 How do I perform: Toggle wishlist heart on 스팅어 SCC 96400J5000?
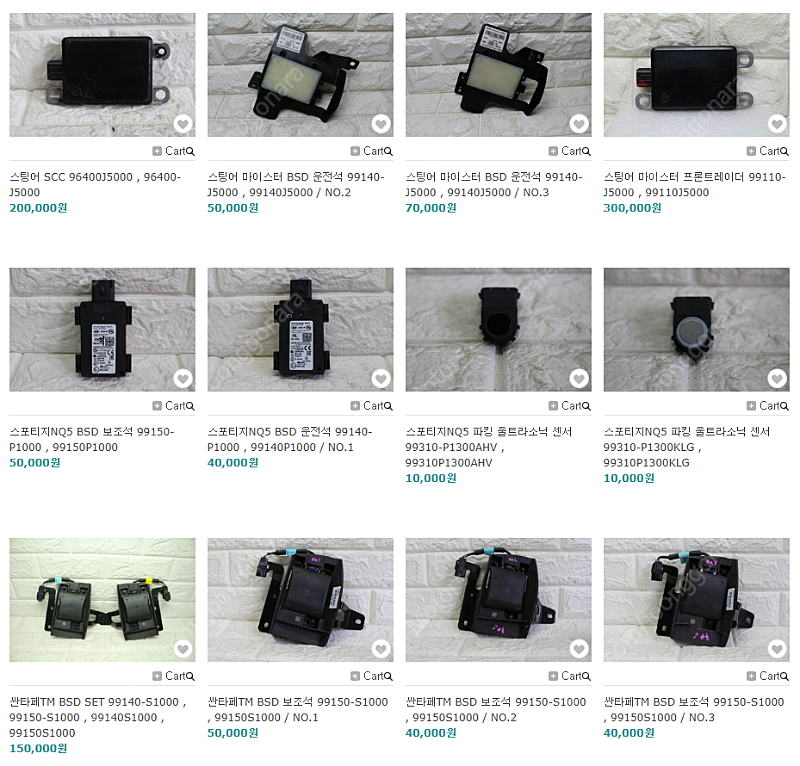(x=183, y=123)
